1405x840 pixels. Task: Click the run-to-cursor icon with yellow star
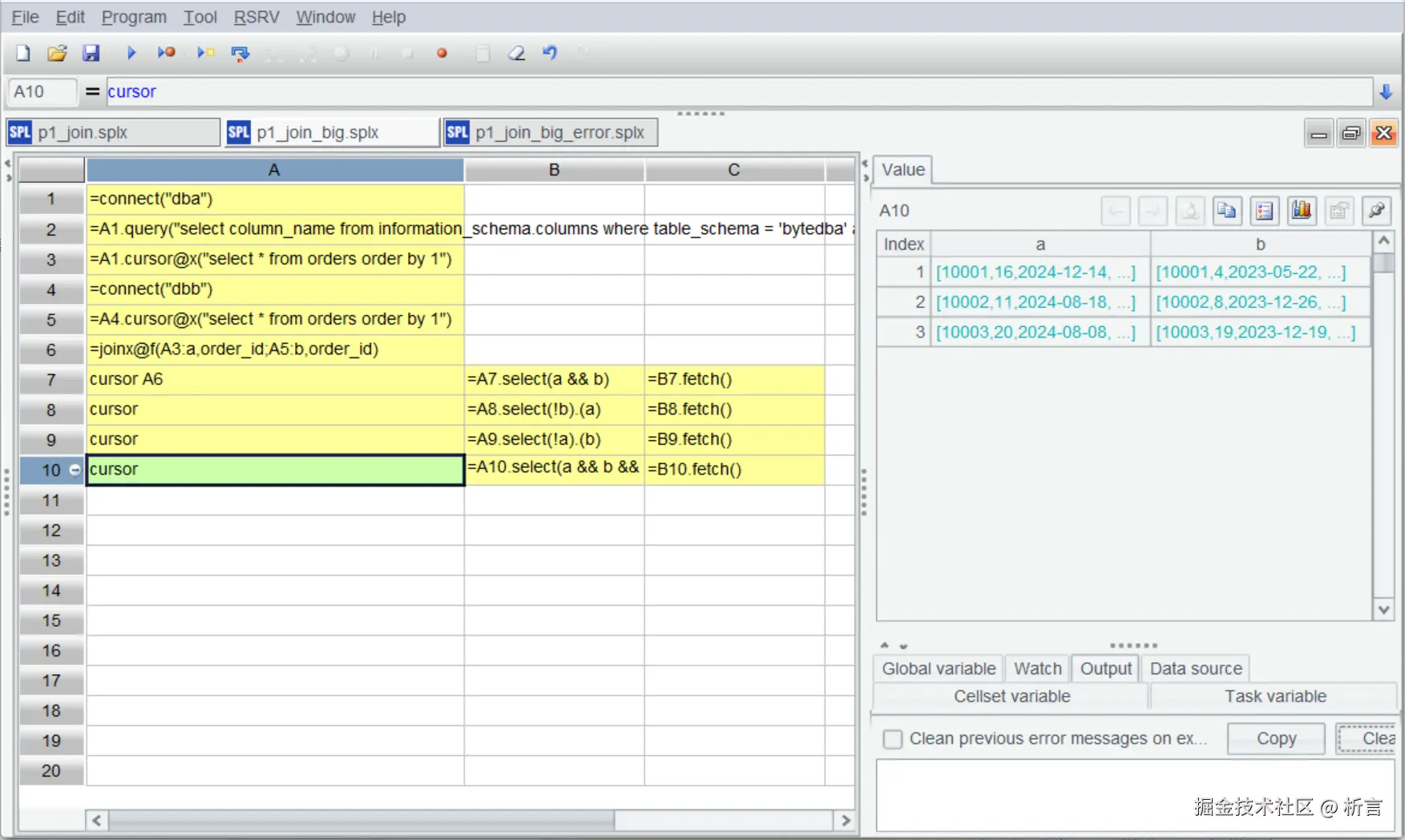pos(206,53)
